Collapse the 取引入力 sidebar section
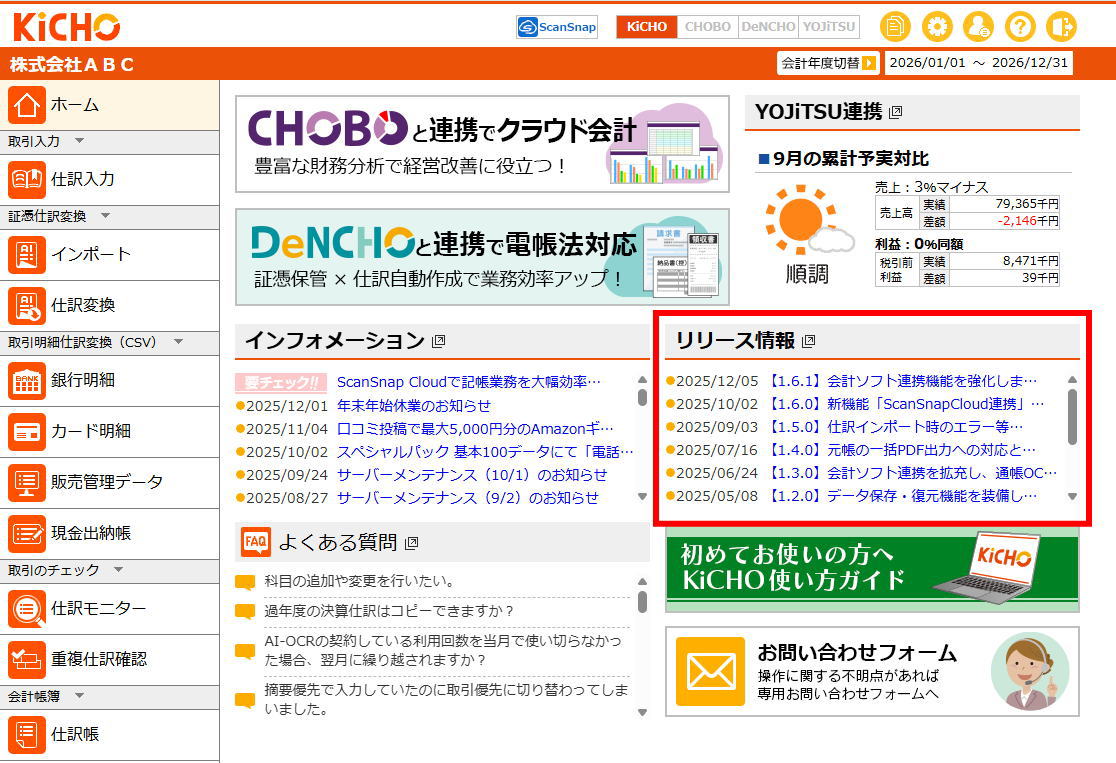Viewport: 1116px width, 763px height. (x=80, y=142)
